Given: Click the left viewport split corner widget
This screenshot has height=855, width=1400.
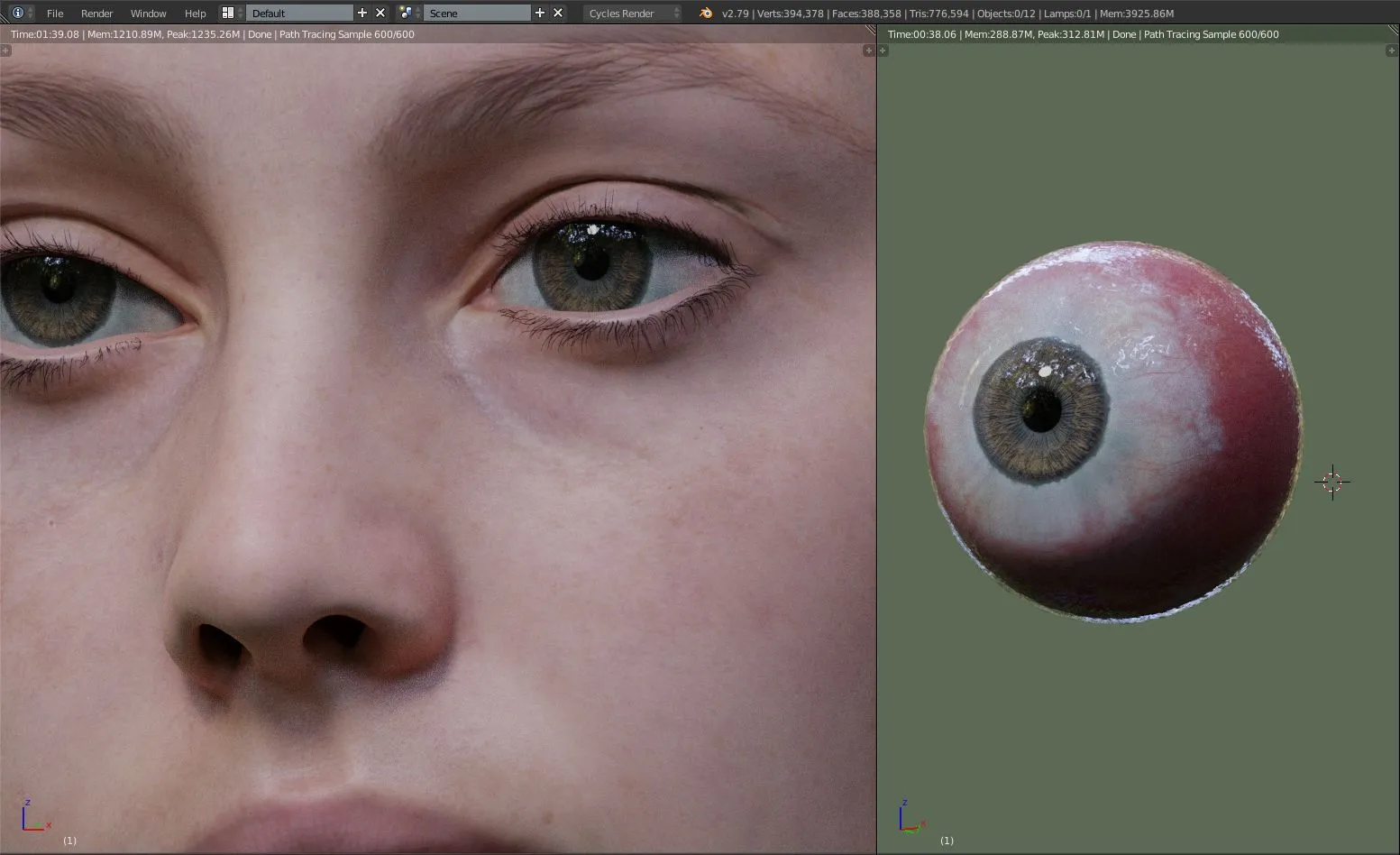Looking at the screenshot, I should 870,31.
